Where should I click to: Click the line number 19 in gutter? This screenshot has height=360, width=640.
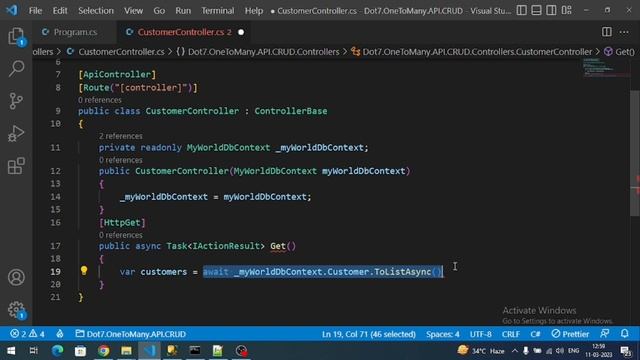coord(56,271)
